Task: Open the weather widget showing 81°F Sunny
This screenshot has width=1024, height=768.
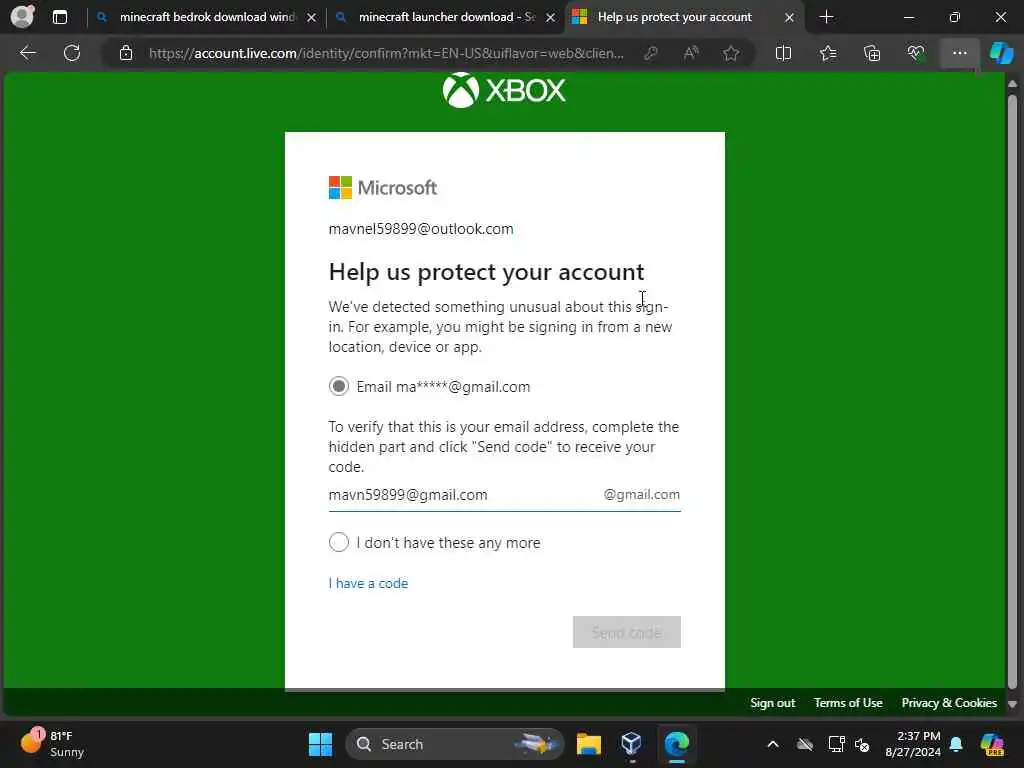Action: tap(52, 744)
